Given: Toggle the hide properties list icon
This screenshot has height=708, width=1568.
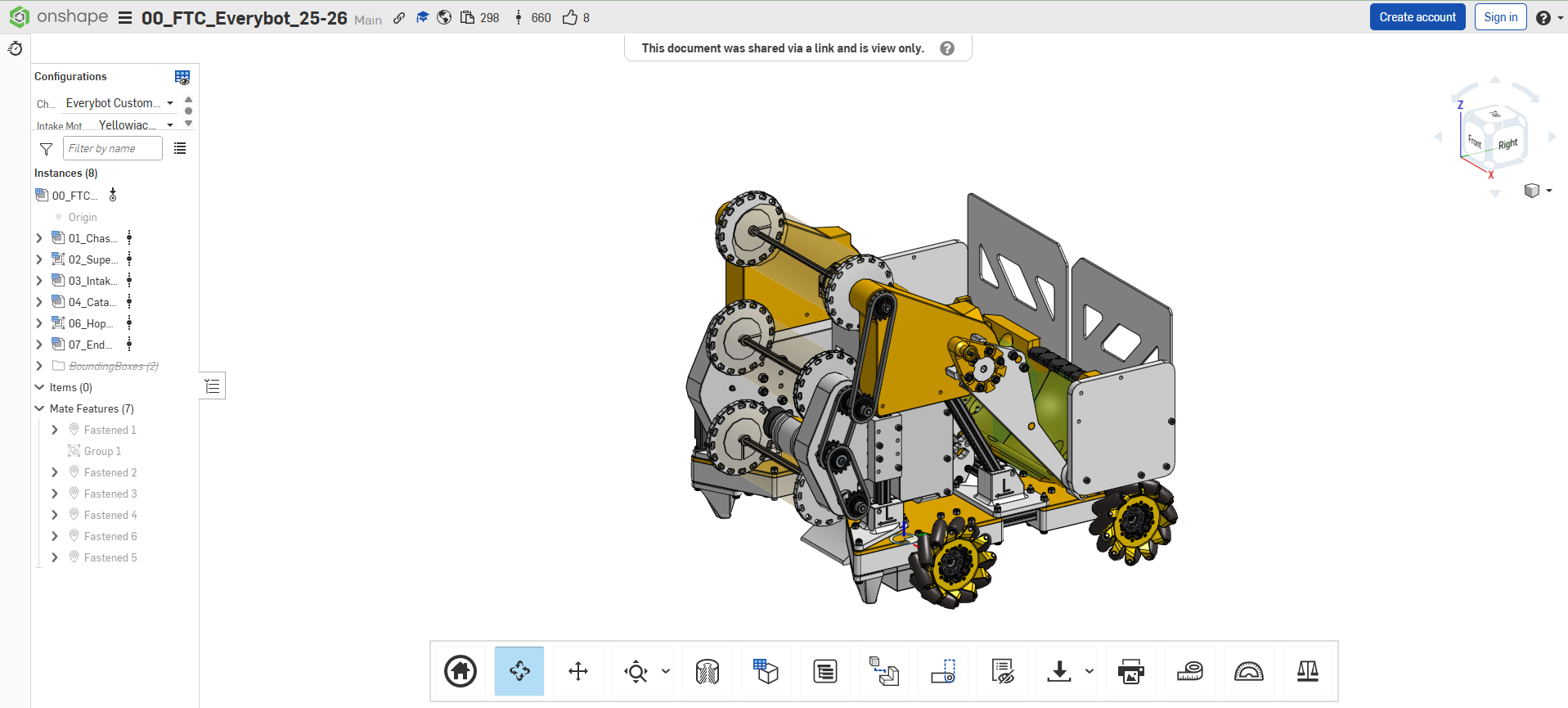Looking at the screenshot, I should (x=1003, y=672).
